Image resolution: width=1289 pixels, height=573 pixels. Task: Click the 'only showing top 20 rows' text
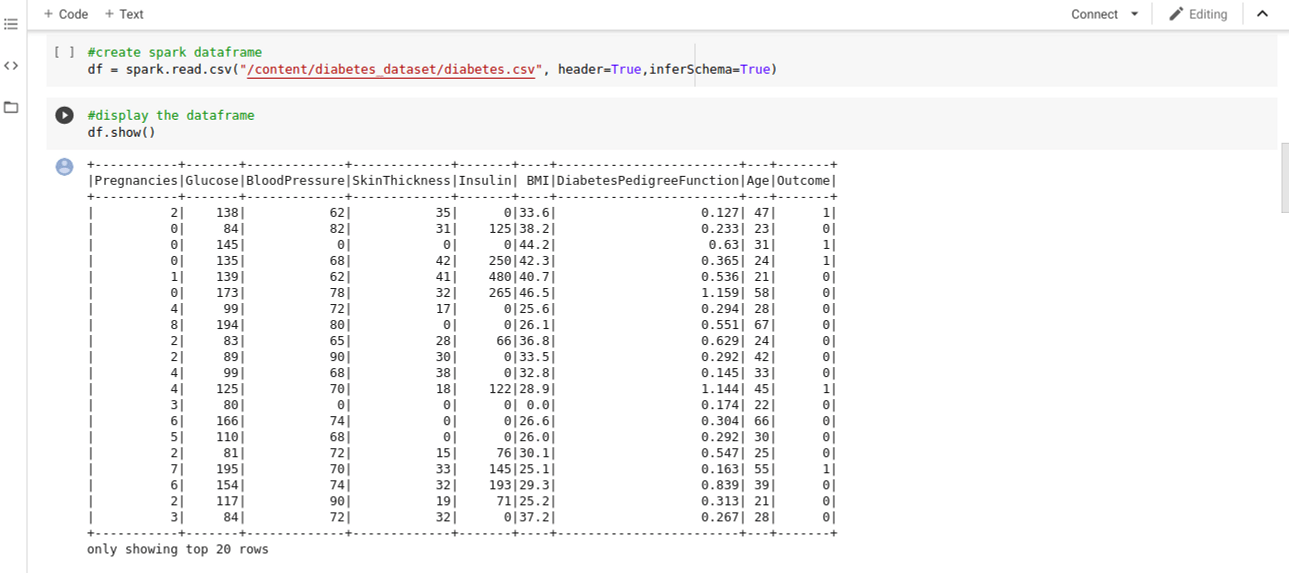(x=178, y=549)
